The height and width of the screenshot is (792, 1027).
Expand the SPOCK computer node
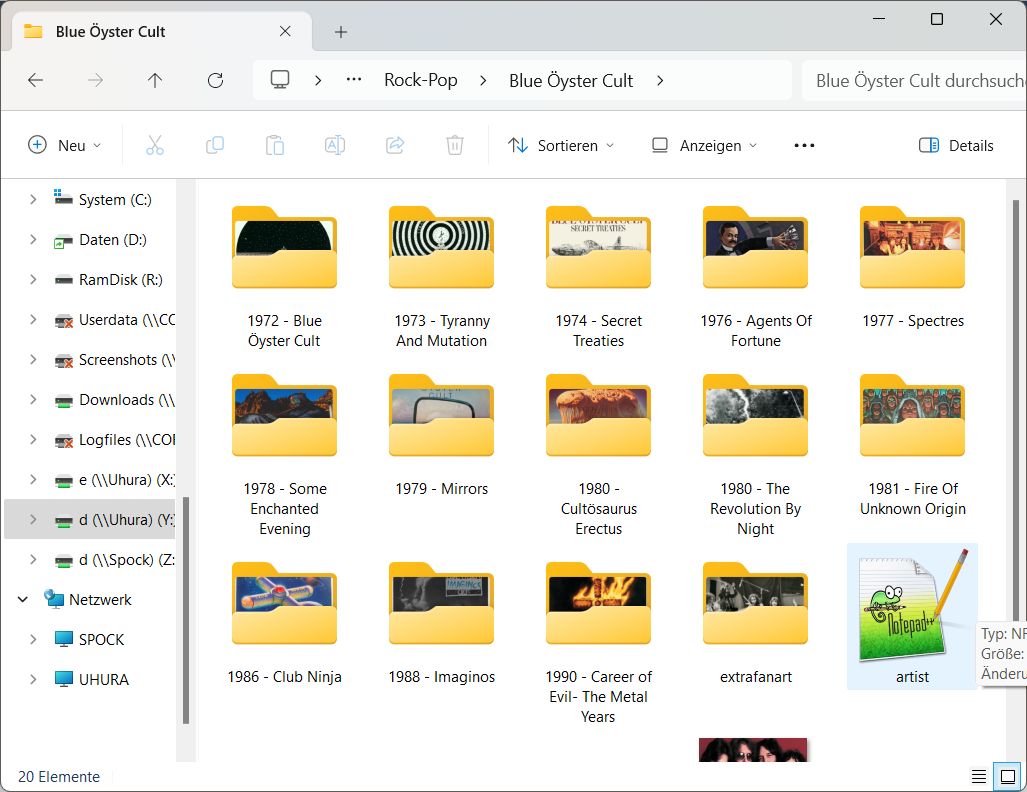(33, 639)
